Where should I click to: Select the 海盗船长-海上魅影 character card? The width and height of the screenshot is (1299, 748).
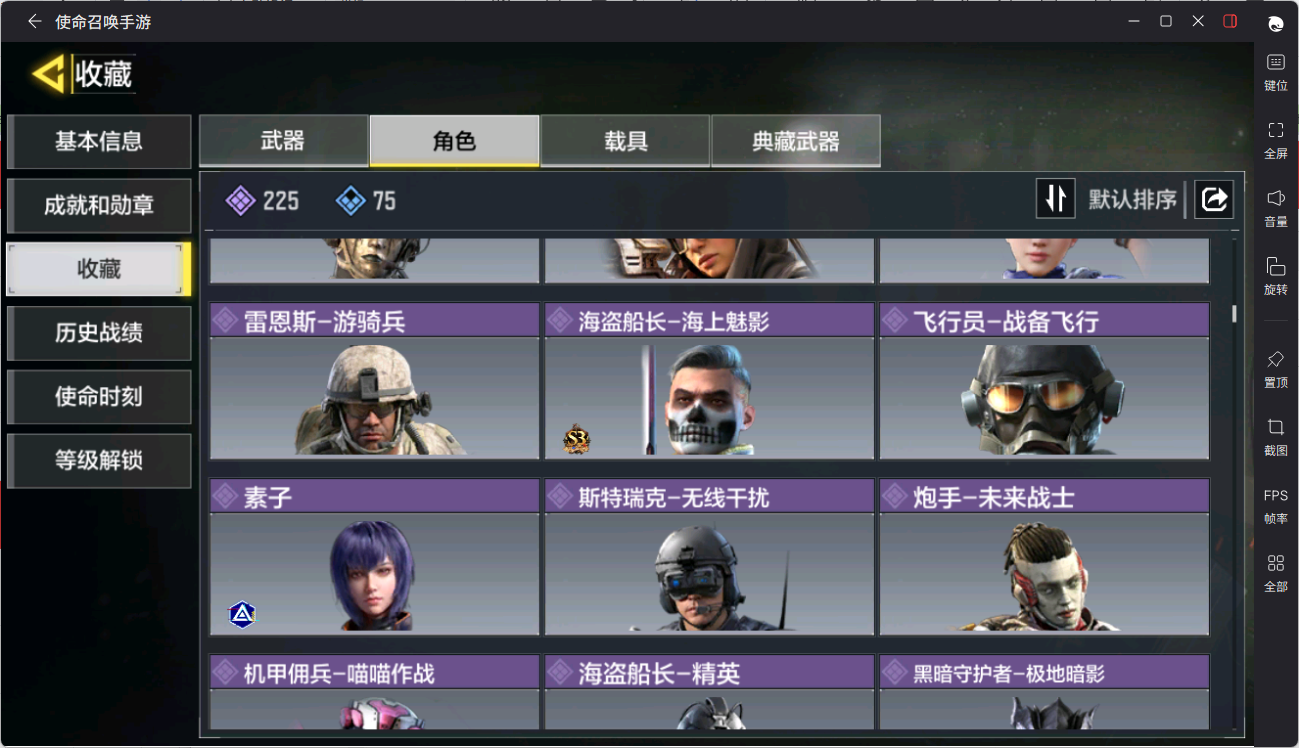[x=709, y=381]
